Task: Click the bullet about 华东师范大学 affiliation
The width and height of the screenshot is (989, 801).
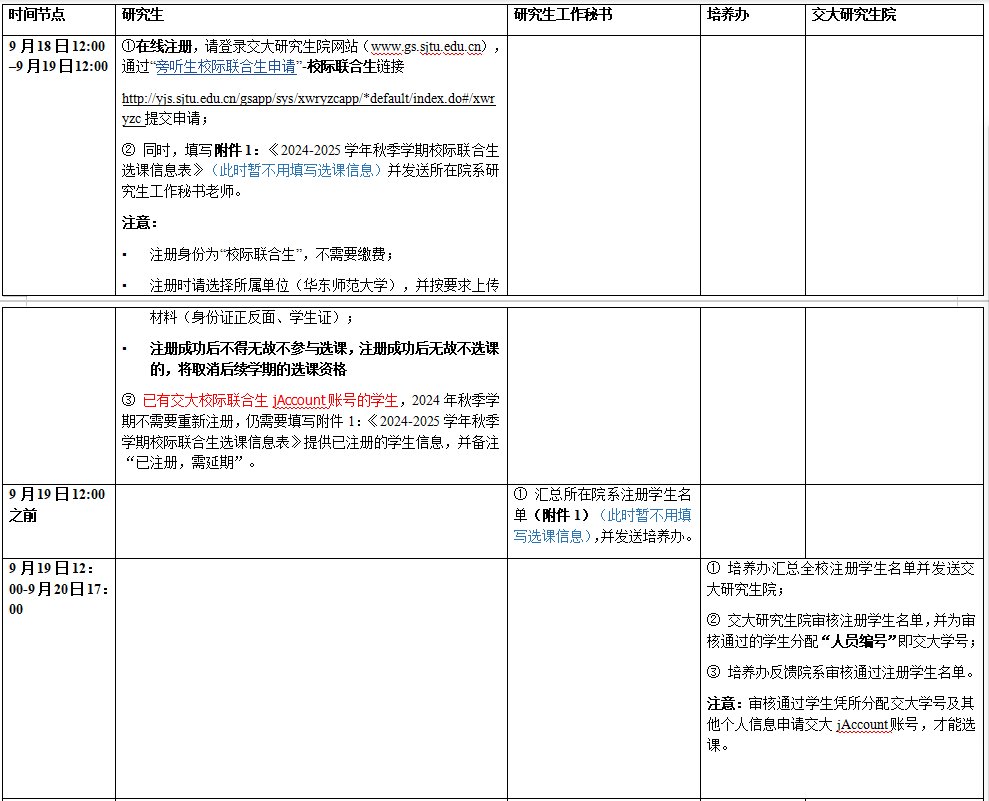Action: (x=324, y=286)
